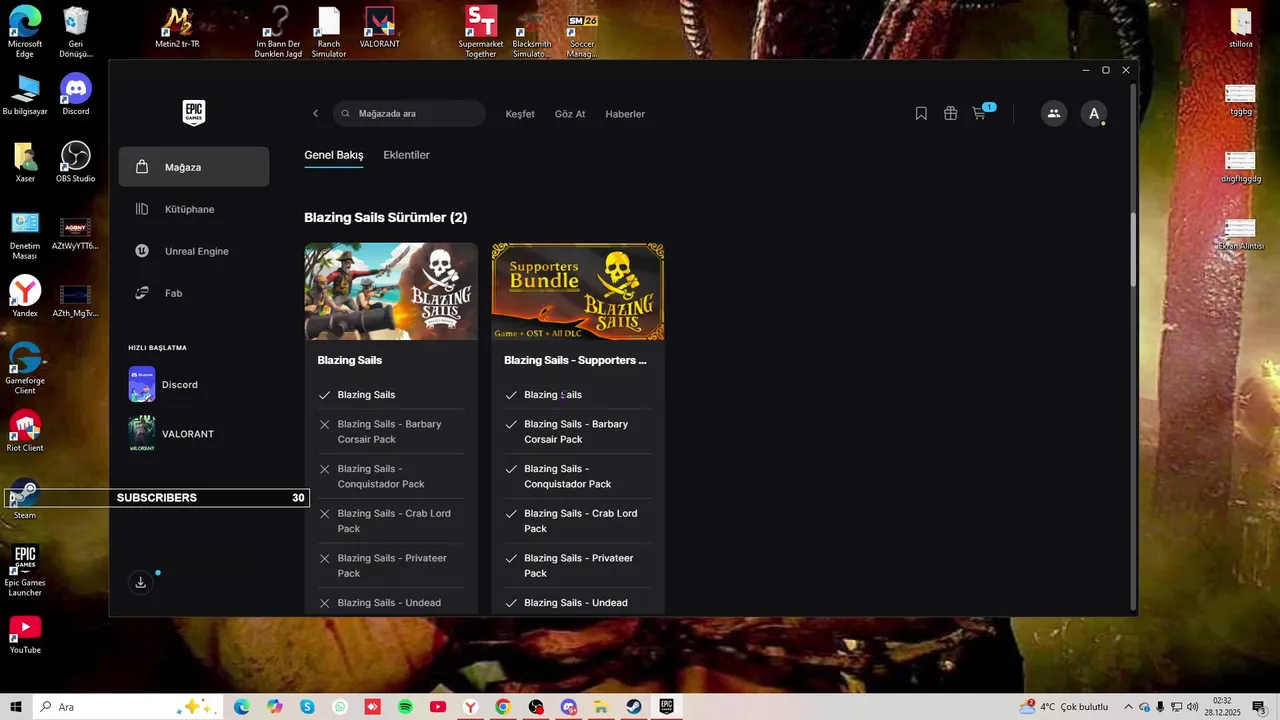Viewport: 1280px width, 720px height.
Task: Open Chrome from the taskbar
Action: 503,707
